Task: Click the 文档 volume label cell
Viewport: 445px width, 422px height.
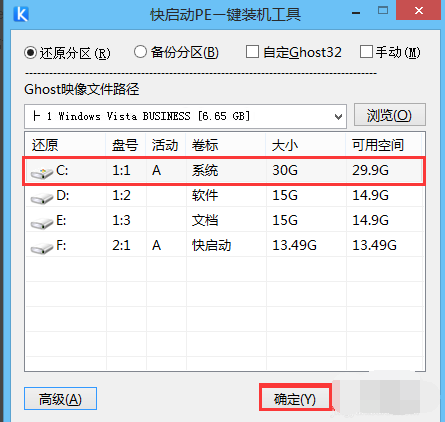Action: pyautogui.click(x=205, y=220)
